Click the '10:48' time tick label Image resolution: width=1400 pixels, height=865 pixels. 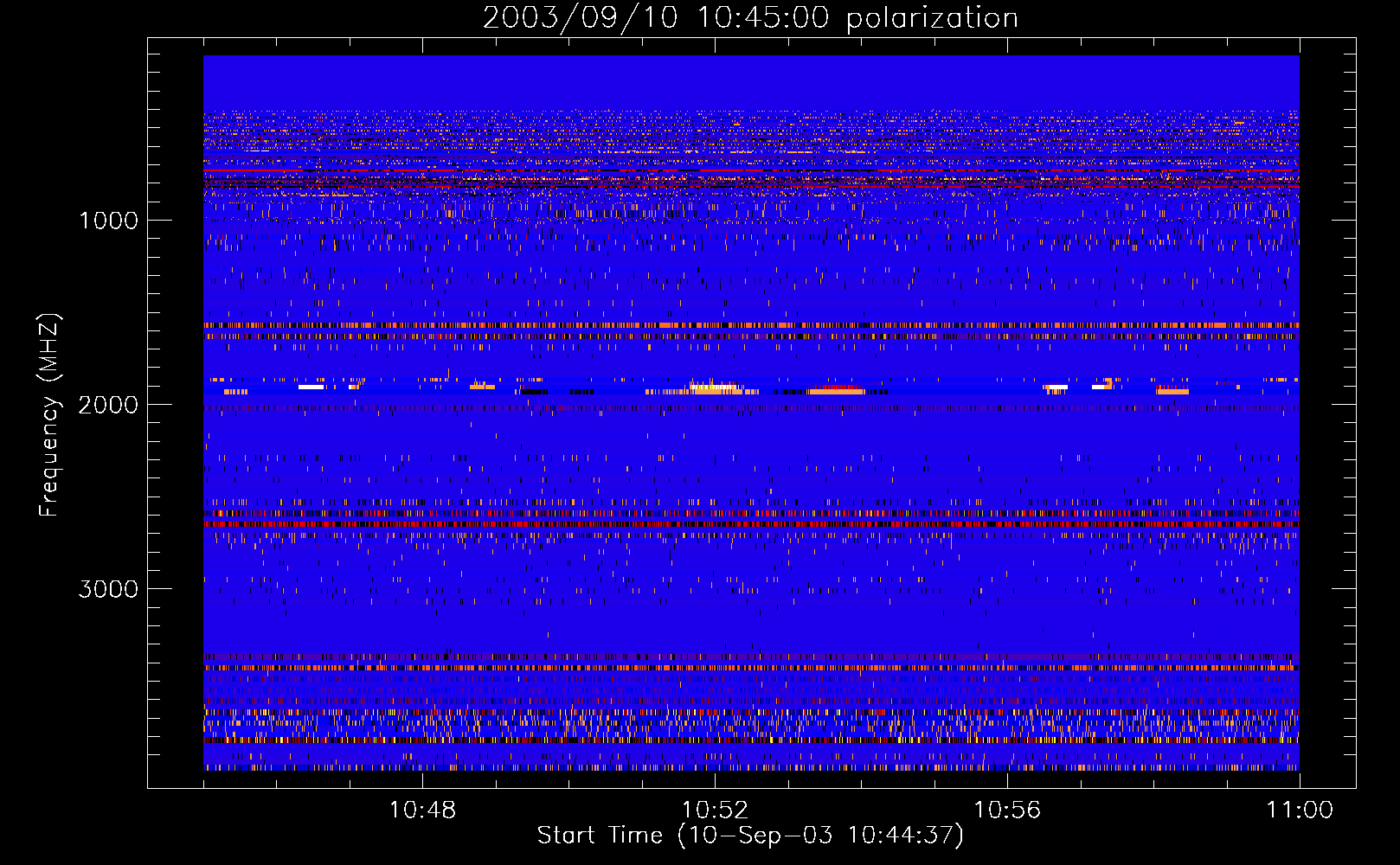422,811
